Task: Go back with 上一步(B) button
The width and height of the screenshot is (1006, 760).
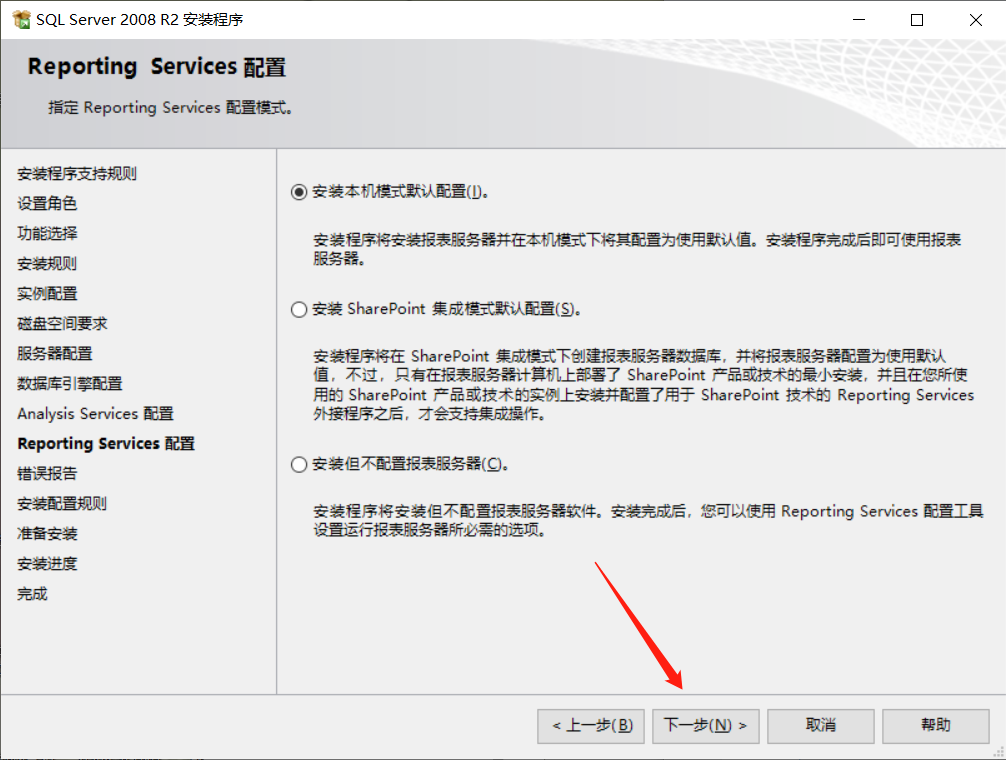Action: 591,726
